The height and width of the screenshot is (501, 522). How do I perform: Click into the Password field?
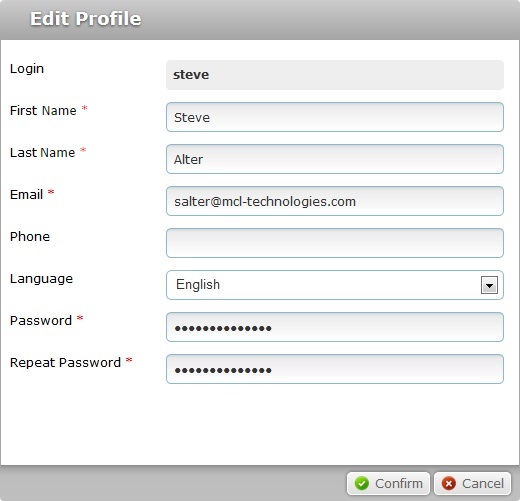coord(335,327)
